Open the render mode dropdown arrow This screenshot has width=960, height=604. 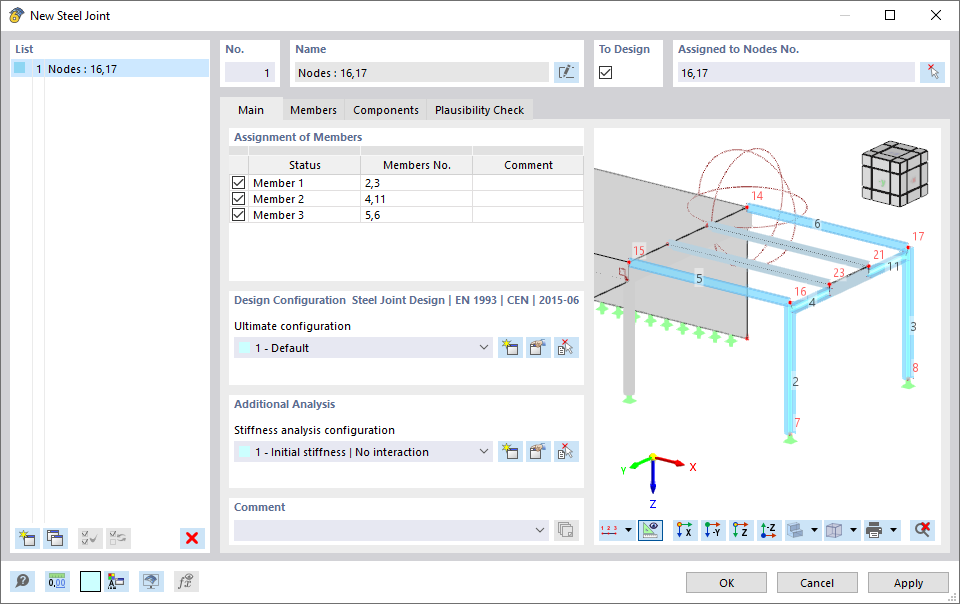(853, 530)
